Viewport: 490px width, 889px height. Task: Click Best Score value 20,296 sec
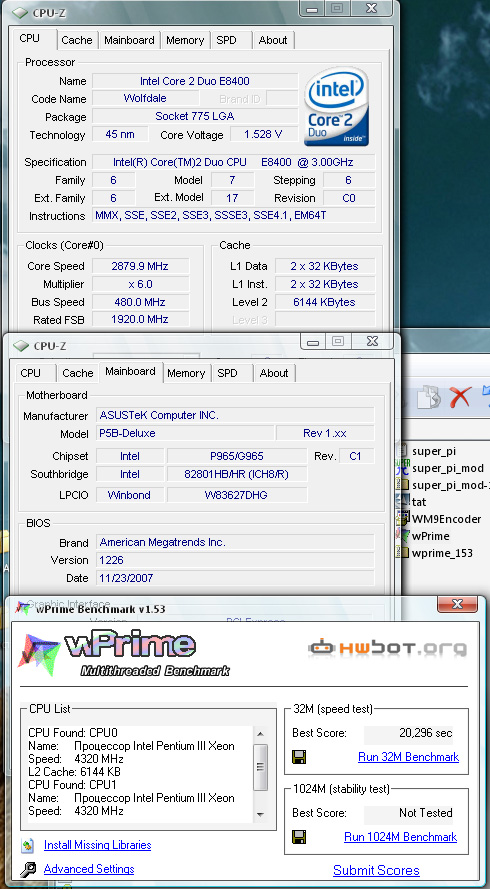[x=408, y=733]
